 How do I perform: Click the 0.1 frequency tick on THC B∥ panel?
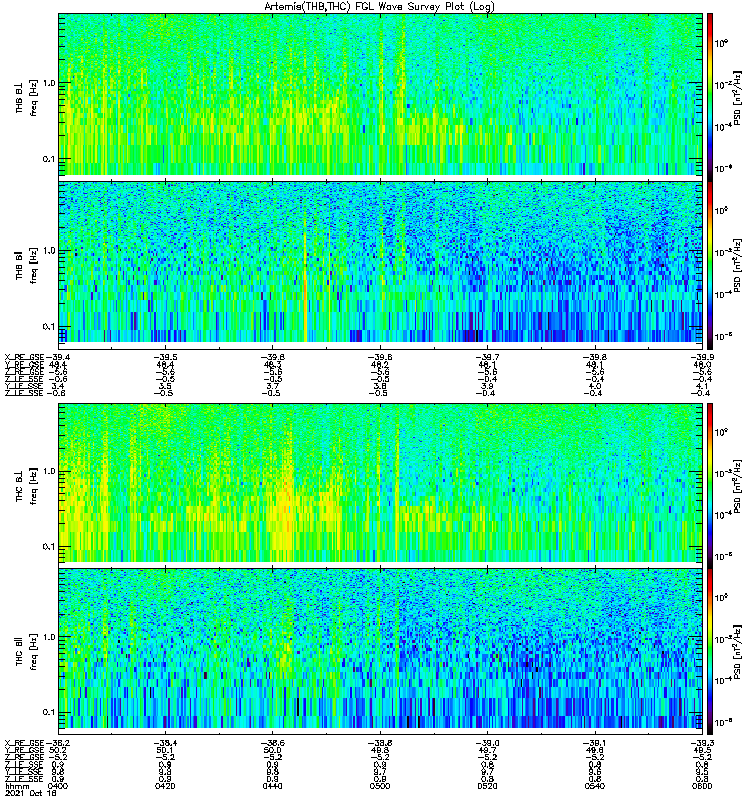pyautogui.click(x=49, y=712)
